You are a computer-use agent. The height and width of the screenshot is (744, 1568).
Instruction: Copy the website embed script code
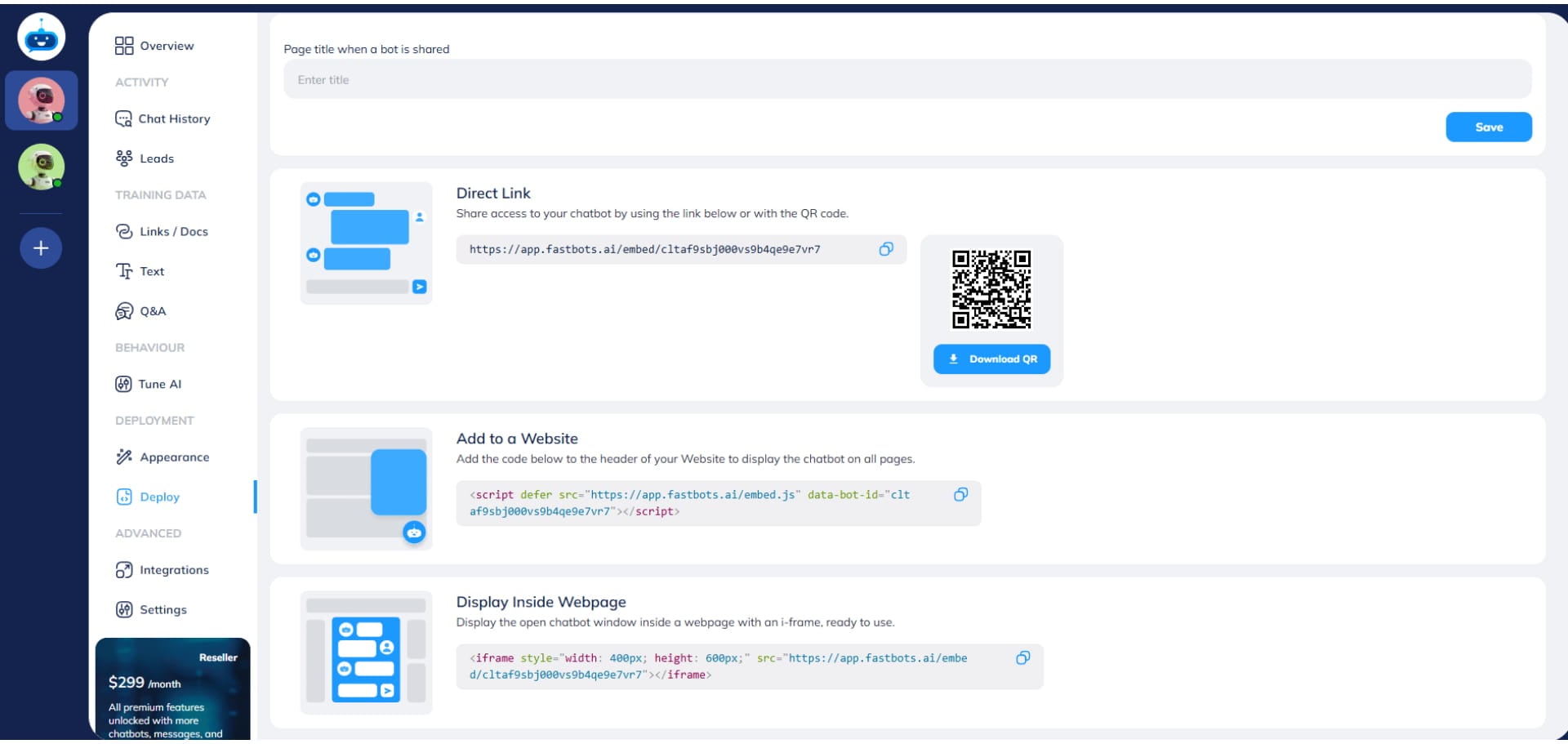(961, 494)
